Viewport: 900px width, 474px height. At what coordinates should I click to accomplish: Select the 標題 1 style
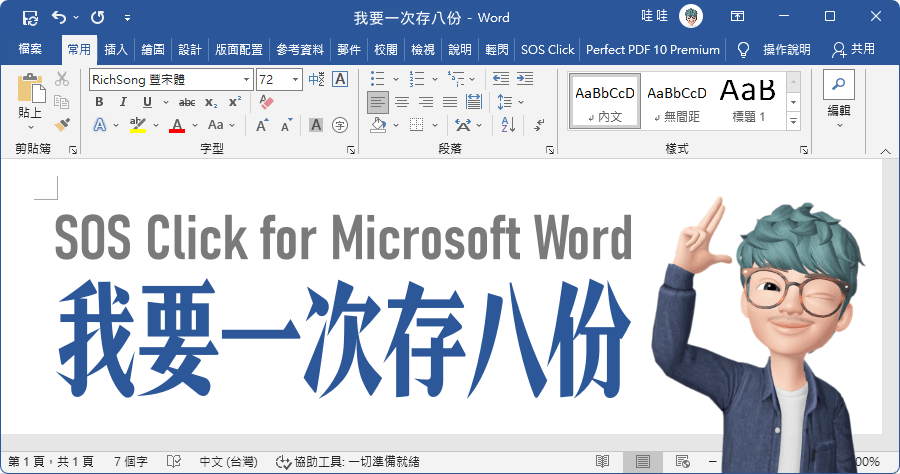(748, 102)
